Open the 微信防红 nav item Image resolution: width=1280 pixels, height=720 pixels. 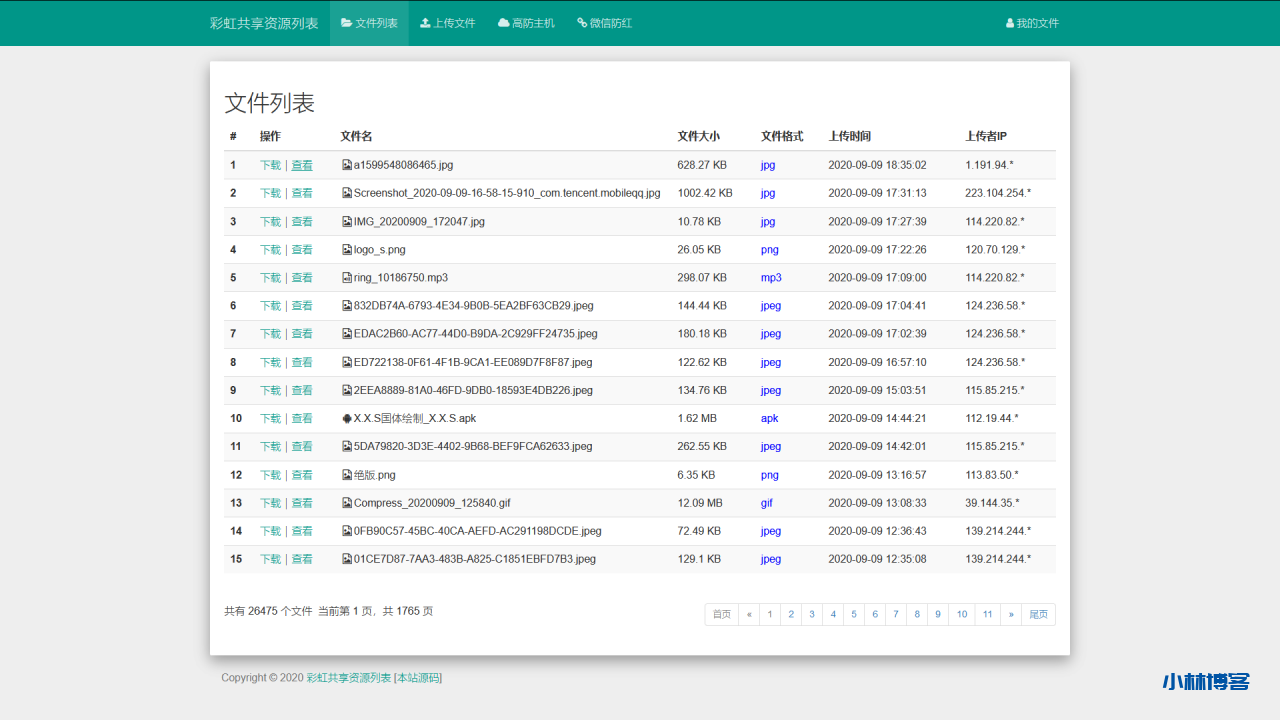click(604, 23)
